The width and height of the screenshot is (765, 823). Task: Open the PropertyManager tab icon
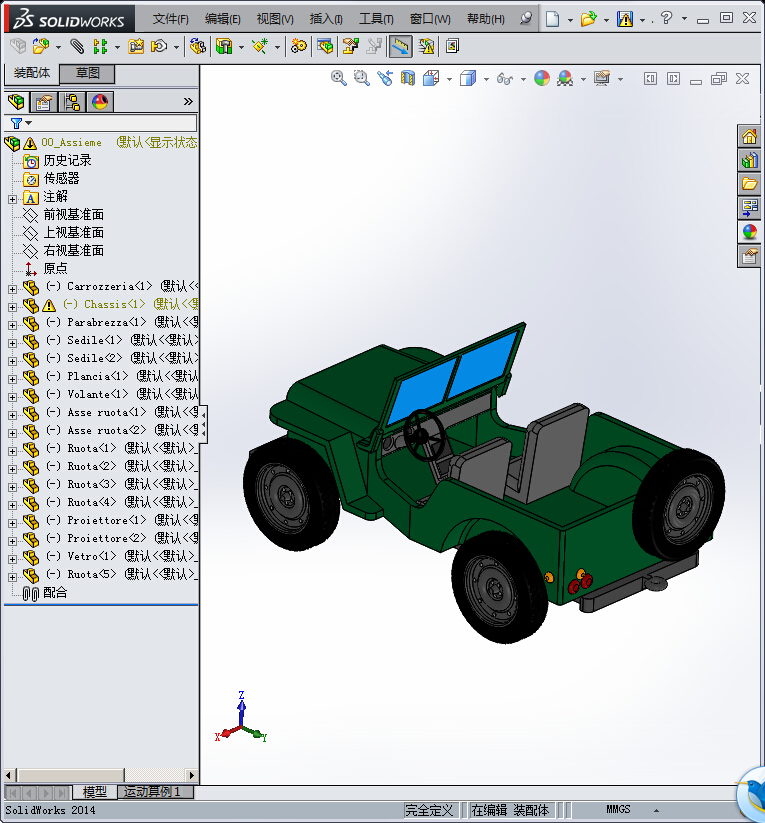click(x=44, y=102)
